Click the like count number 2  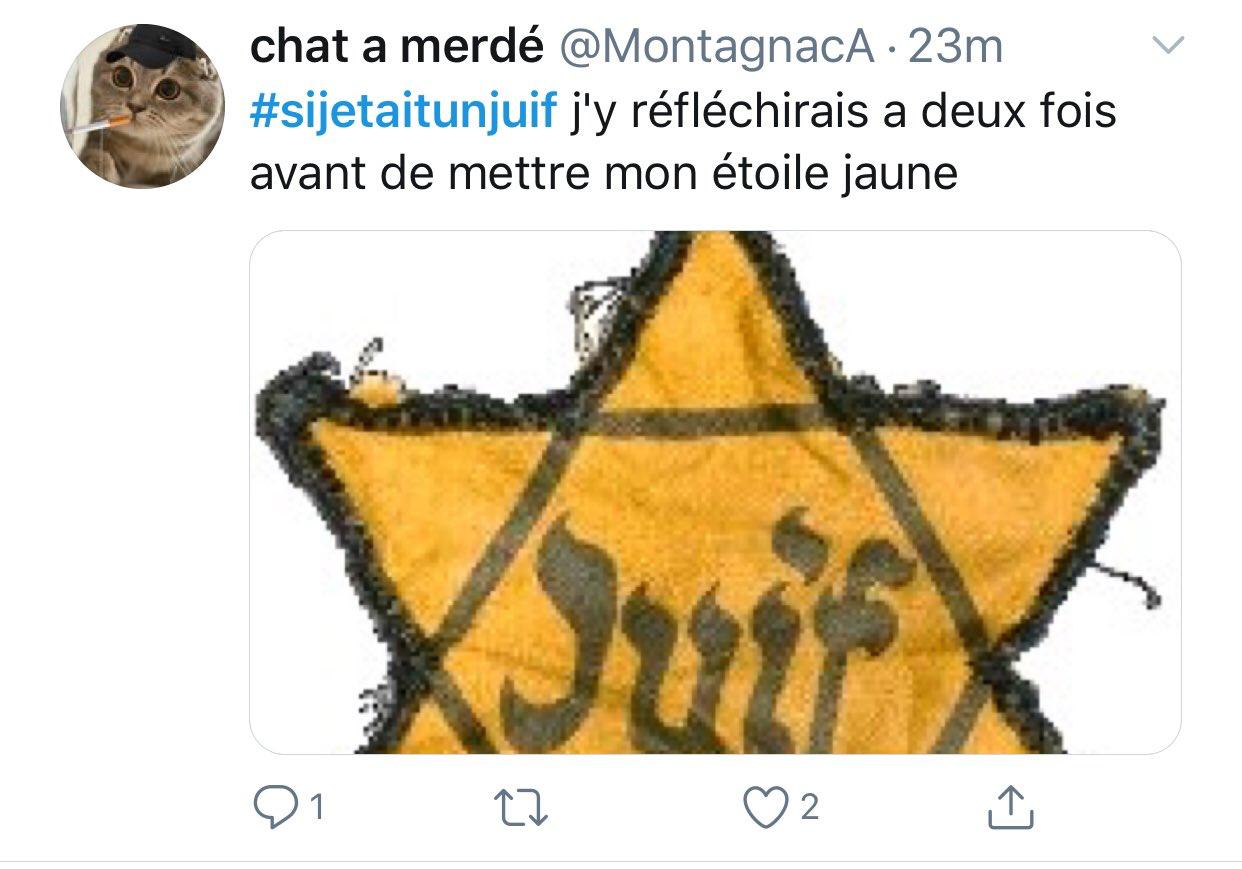click(x=809, y=807)
